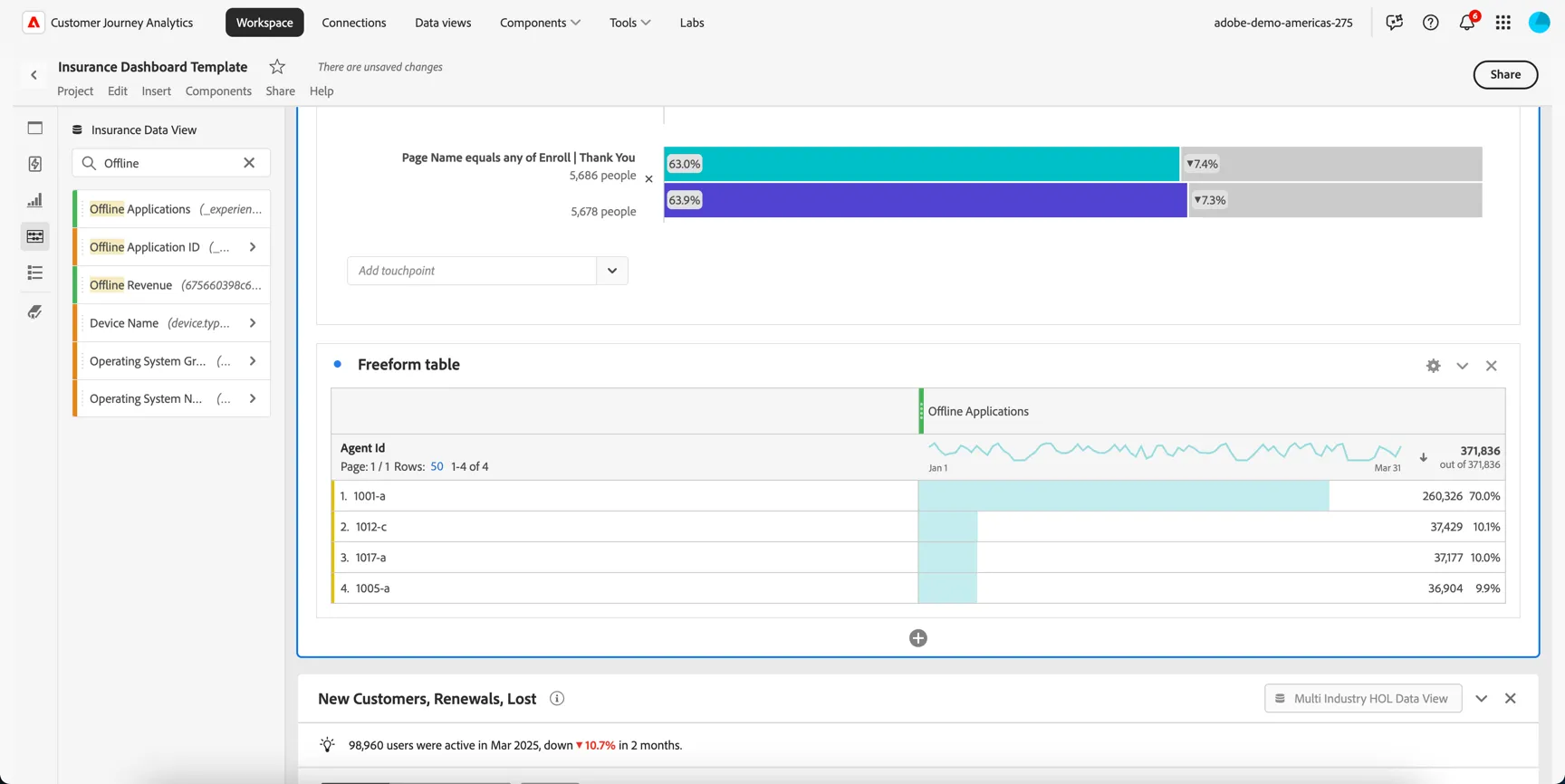This screenshot has height=784, width=1565.
Task: Expand the Device Name dimension
Action: [253, 323]
